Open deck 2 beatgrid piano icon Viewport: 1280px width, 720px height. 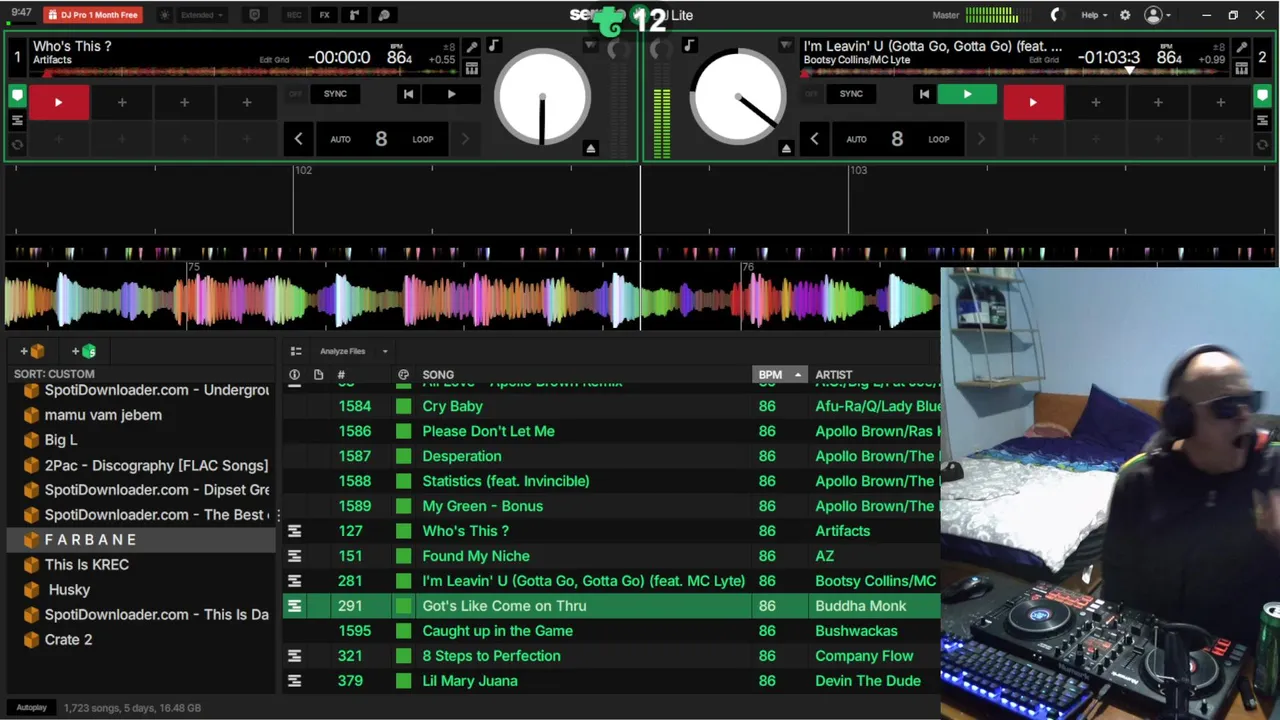pyautogui.click(x=1241, y=68)
